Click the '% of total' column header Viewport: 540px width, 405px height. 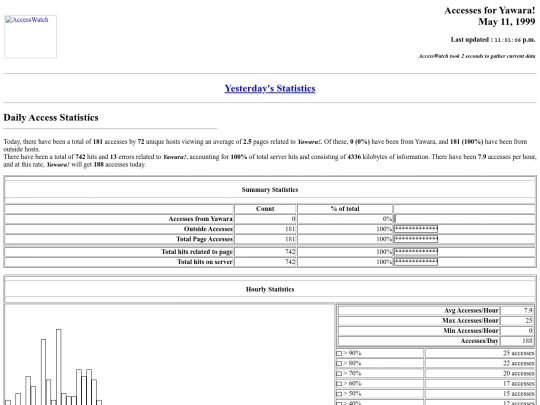(x=345, y=209)
